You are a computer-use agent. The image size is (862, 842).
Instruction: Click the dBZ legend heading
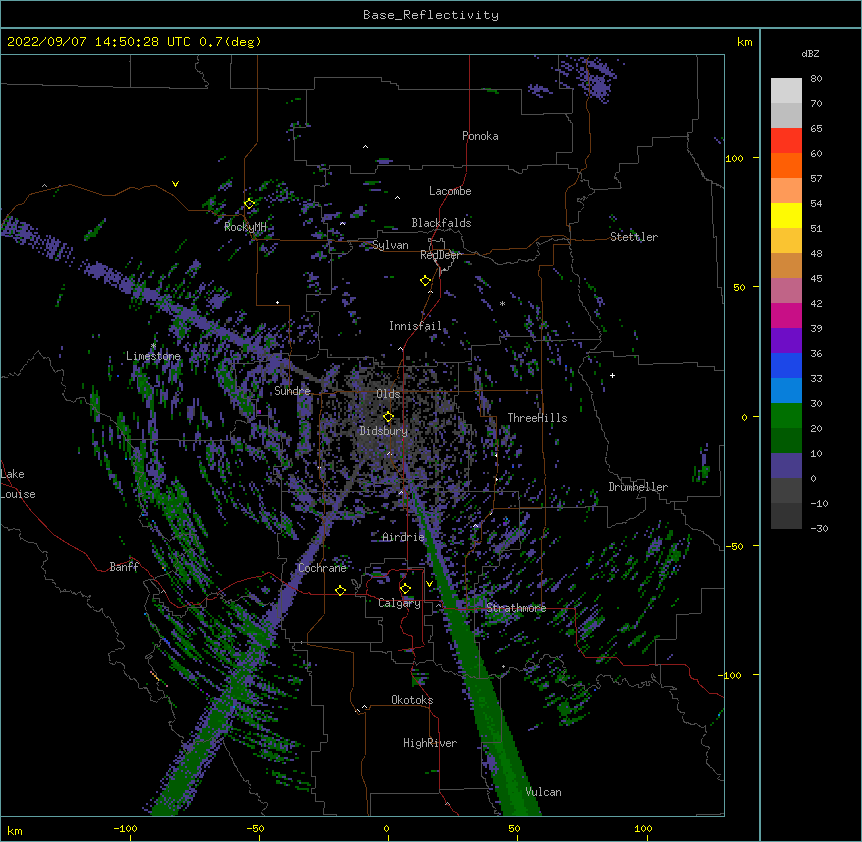click(x=810, y=54)
